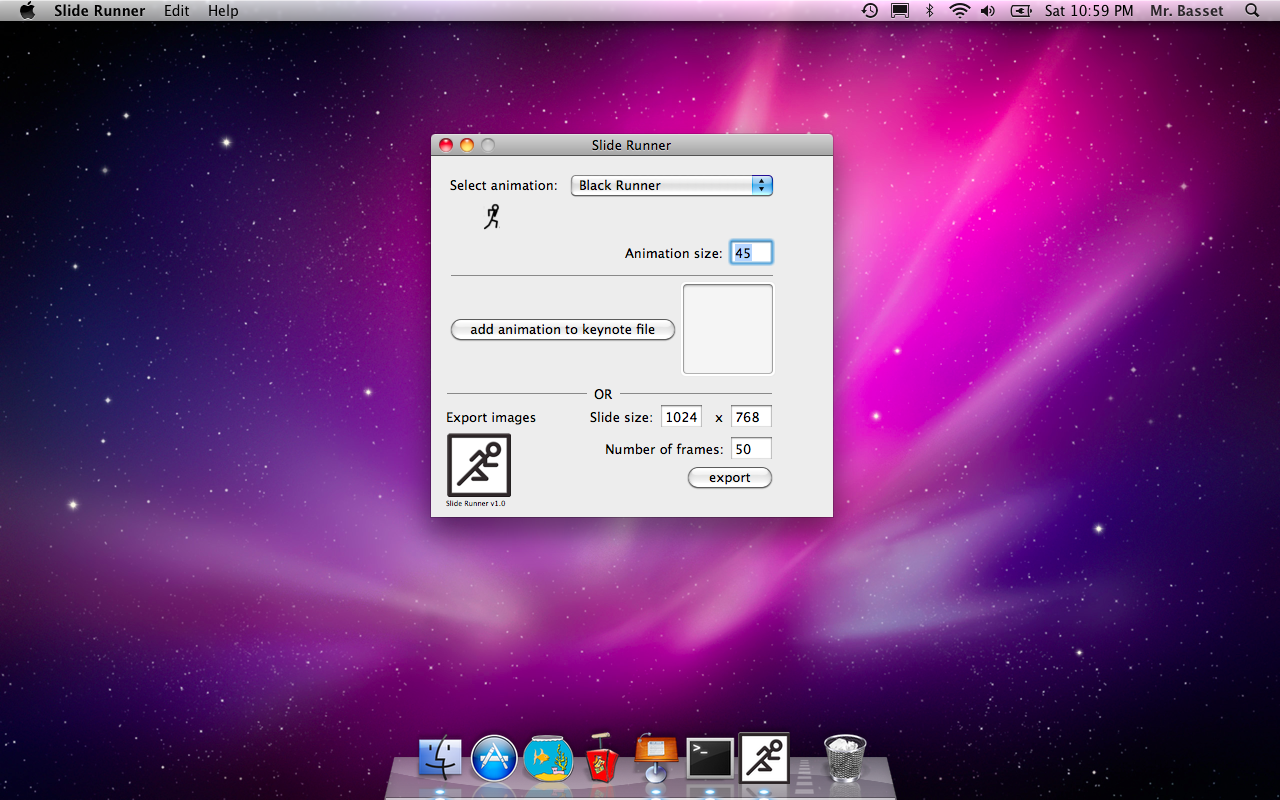Image resolution: width=1280 pixels, height=800 pixels.
Task: Launch Terminal from the dock
Action: point(710,759)
